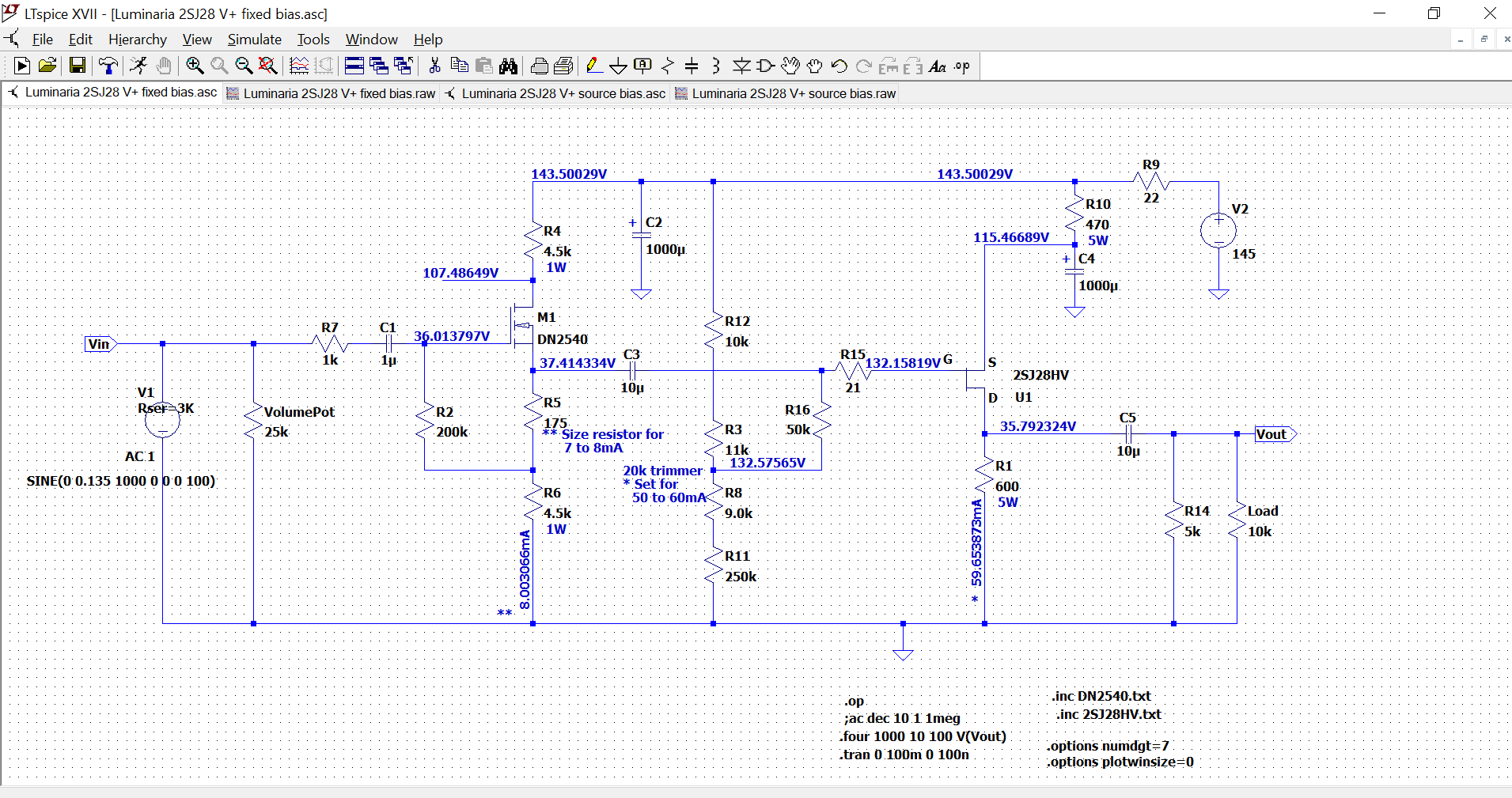Open the Window menu
Screen dimensions: 1512x798
click(372, 40)
